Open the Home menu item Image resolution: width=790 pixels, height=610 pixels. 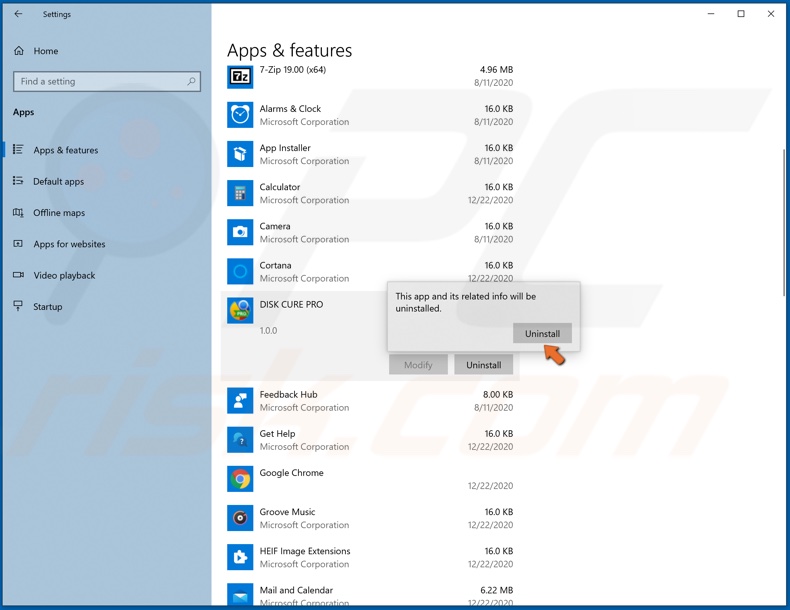click(46, 51)
